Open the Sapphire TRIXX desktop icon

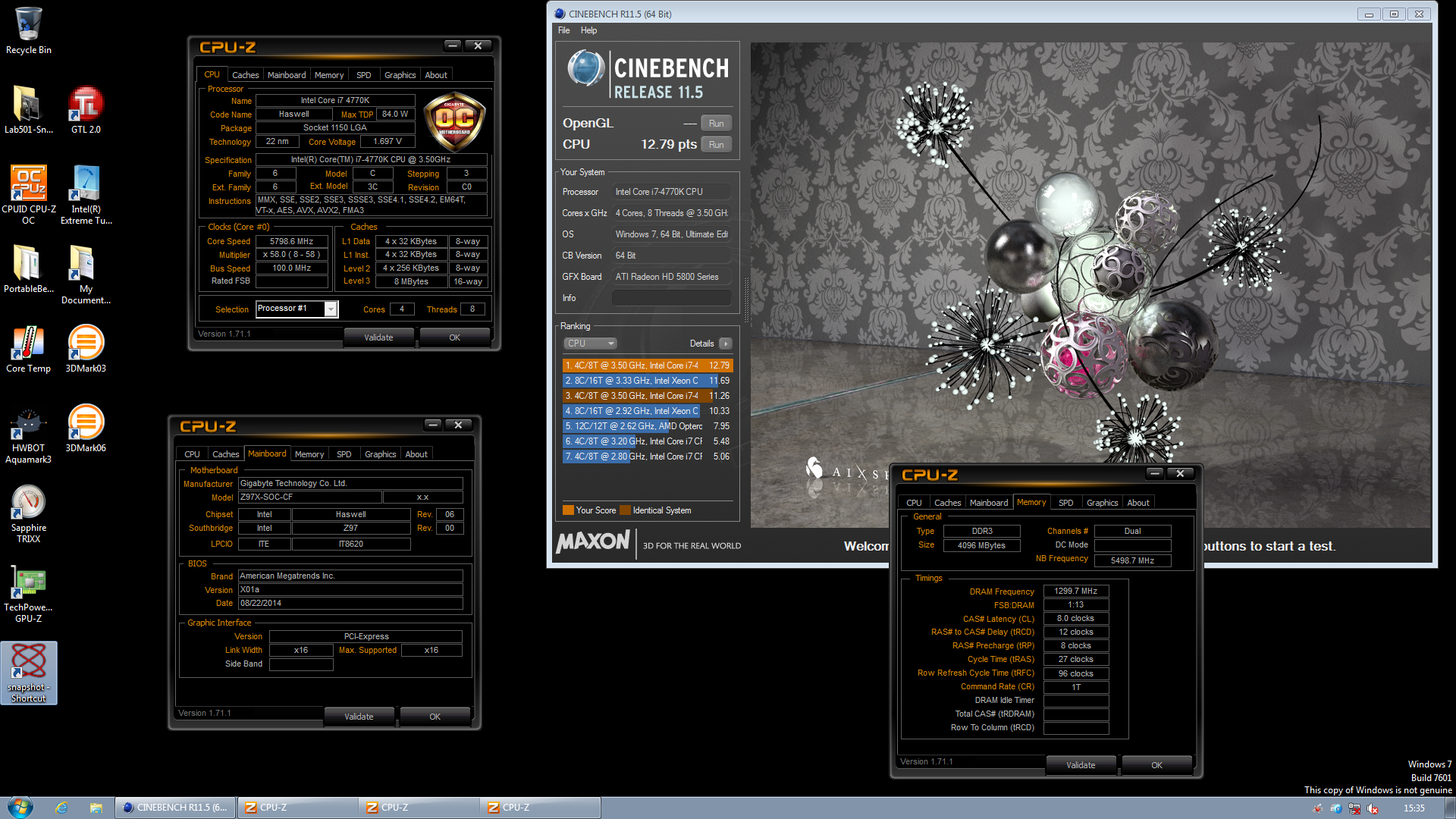28,513
